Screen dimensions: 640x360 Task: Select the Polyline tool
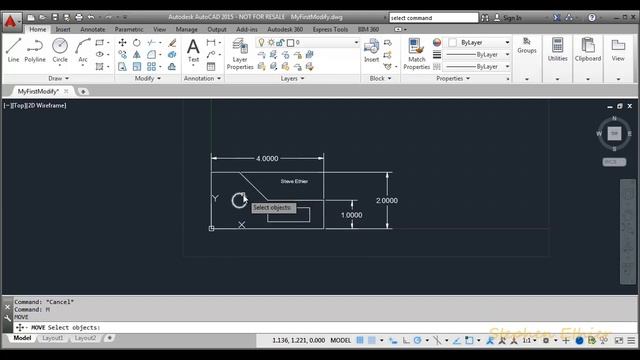point(35,50)
